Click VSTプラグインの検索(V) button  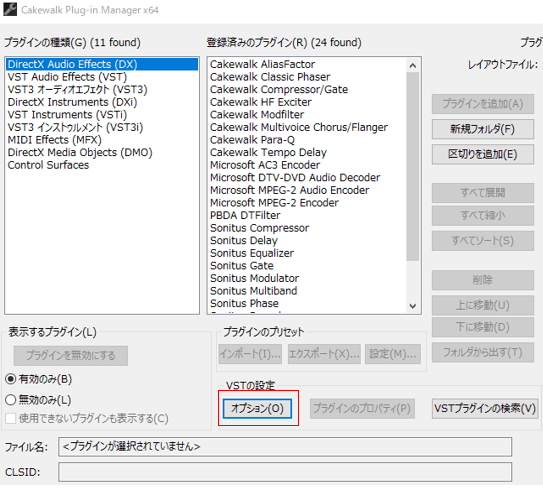[485, 409]
